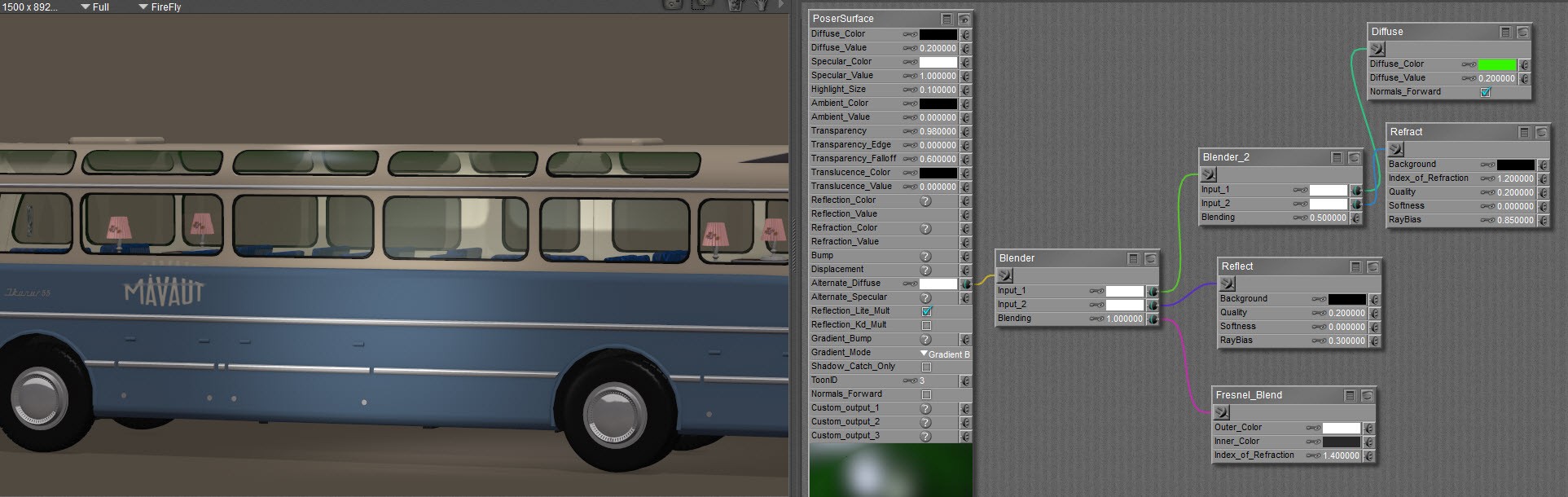Open green Diffuse_Color swatch in Diffuse node
The image size is (1568, 497).
click(x=1497, y=64)
